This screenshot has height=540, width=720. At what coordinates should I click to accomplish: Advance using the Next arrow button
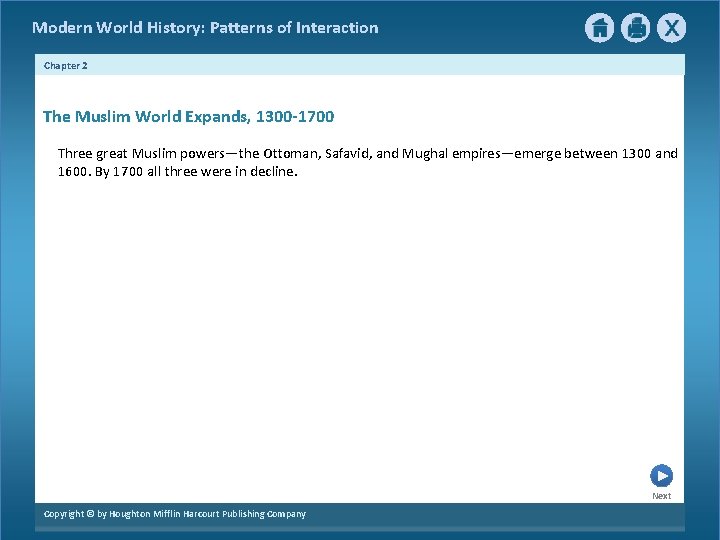pyautogui.click(x=661, y=476)
